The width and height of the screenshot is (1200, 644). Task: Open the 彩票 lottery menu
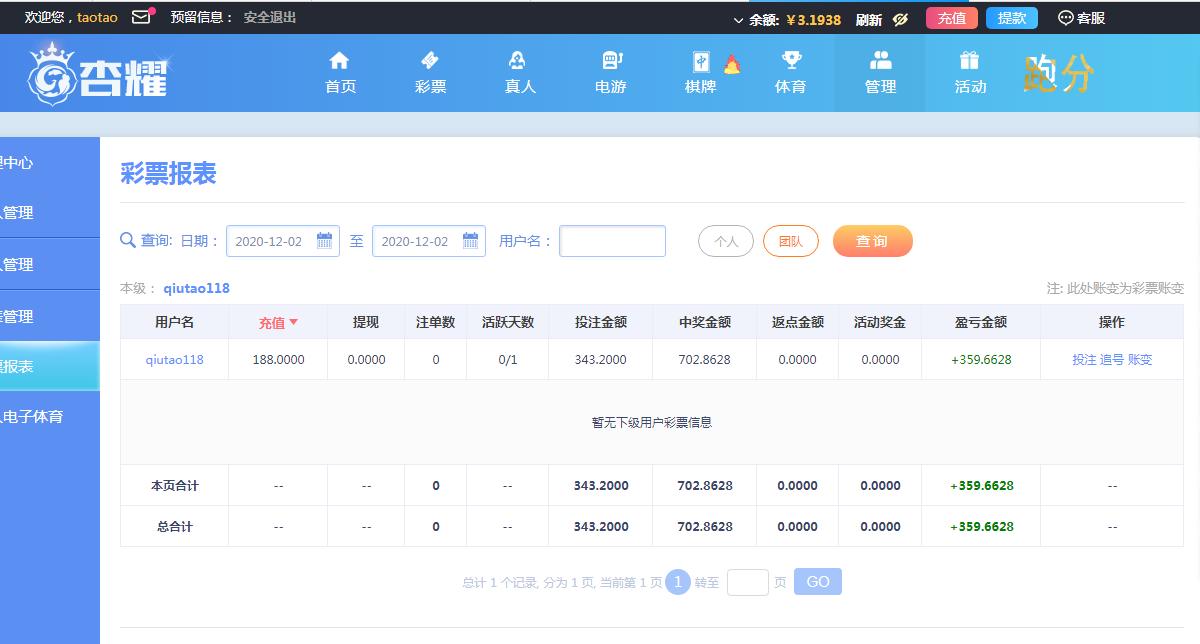430,73
